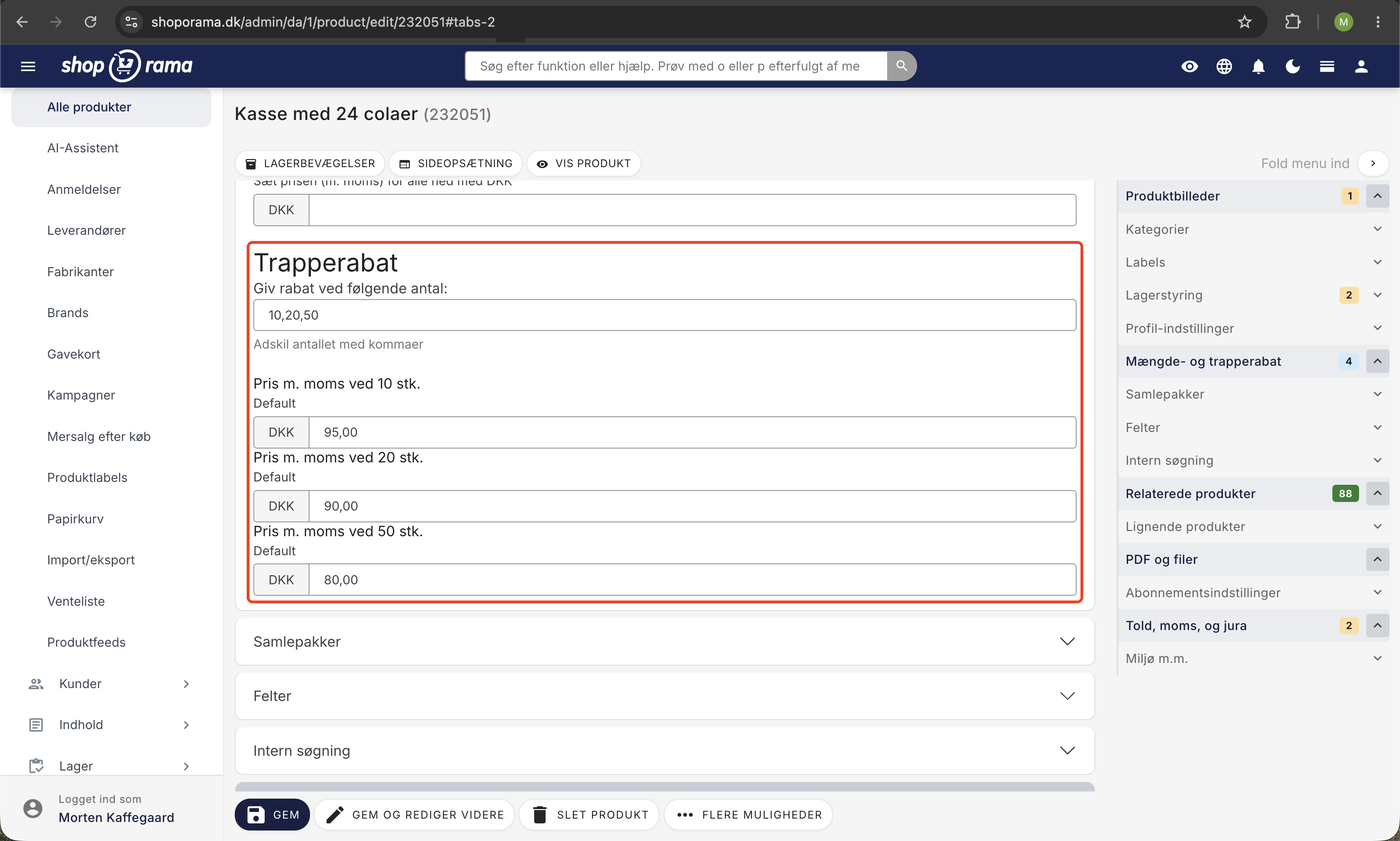This screenshot has height=841, width=1400.
Task: Click the Sideopsætning button
Action: [455, 163]
